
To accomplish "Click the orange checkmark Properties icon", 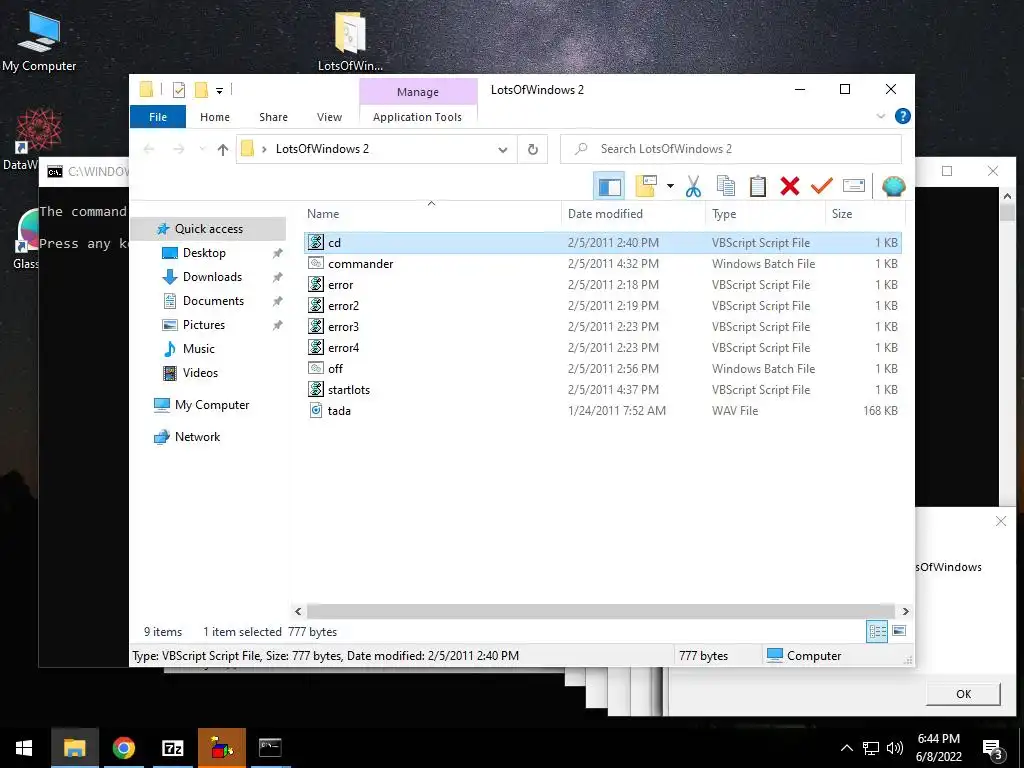I will 822,186.
